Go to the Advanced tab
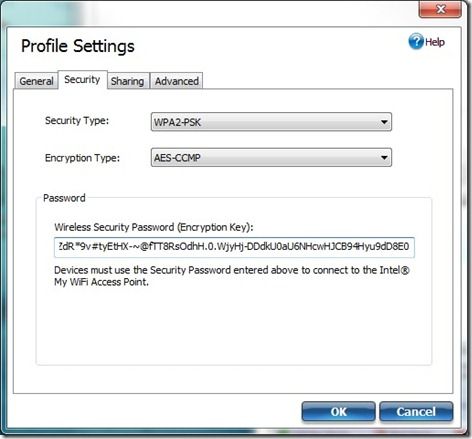 click(176, 81)
